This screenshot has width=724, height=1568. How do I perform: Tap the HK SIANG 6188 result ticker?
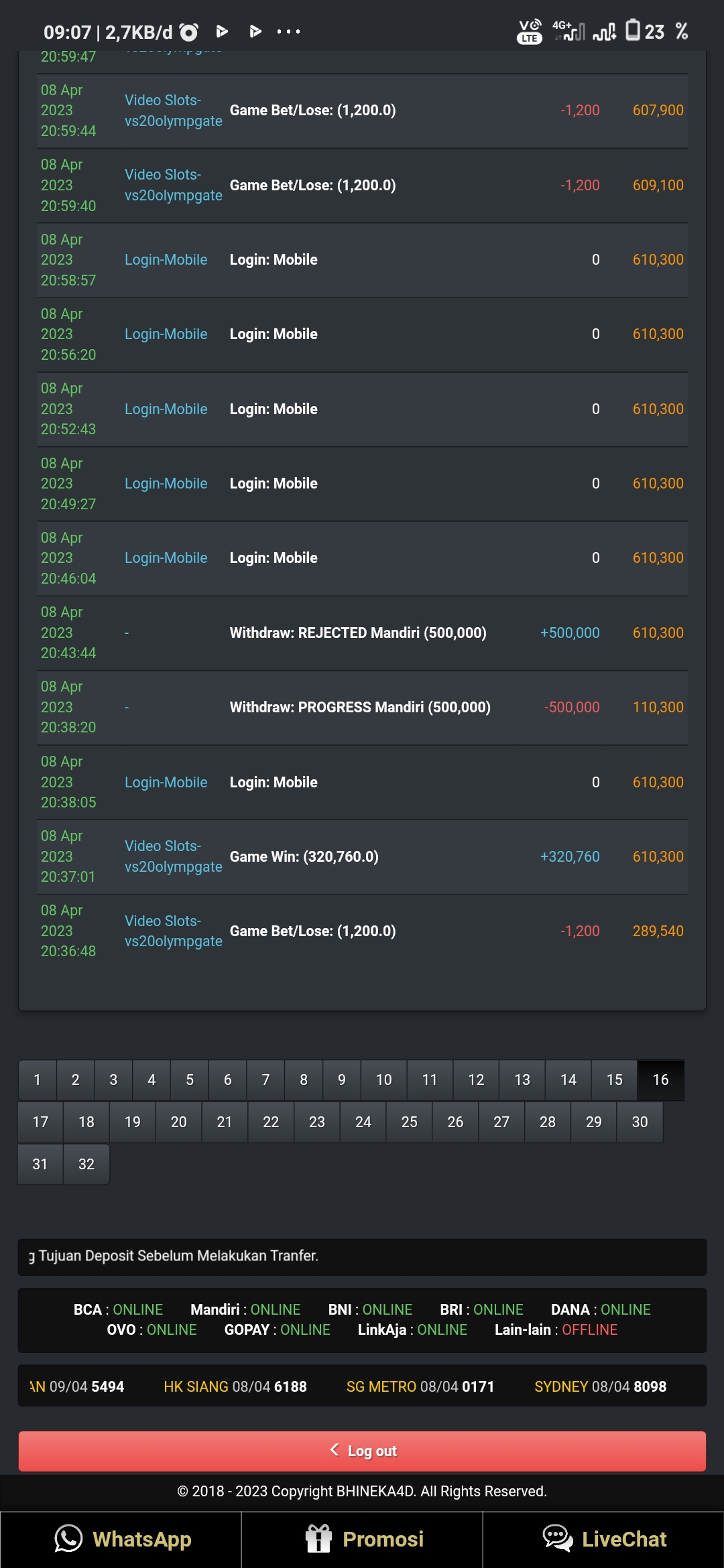tap(235, 1386)
